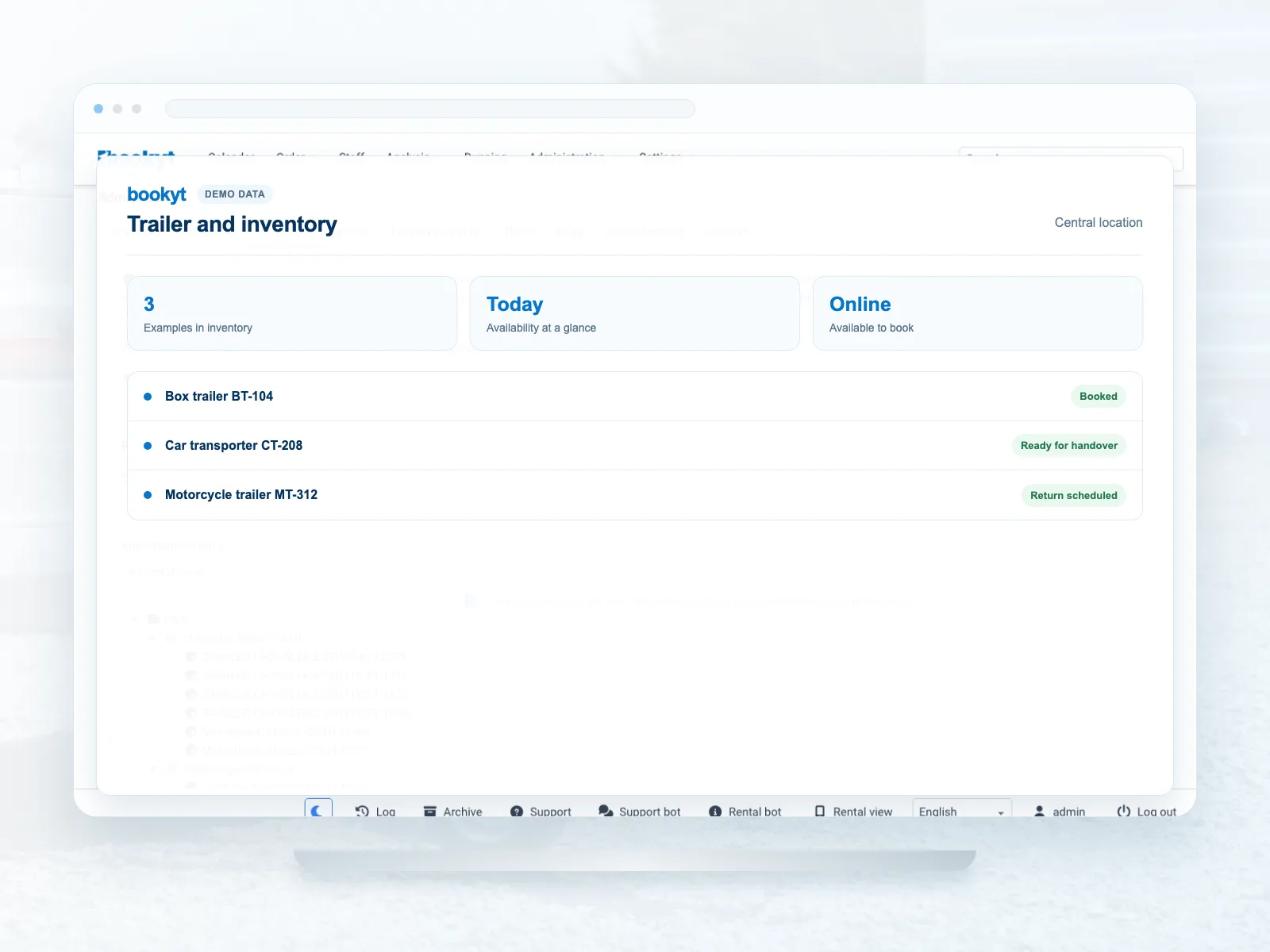Open the admin user profile icon
This screenshot has width=1270, height=952.
point(1039,811)
